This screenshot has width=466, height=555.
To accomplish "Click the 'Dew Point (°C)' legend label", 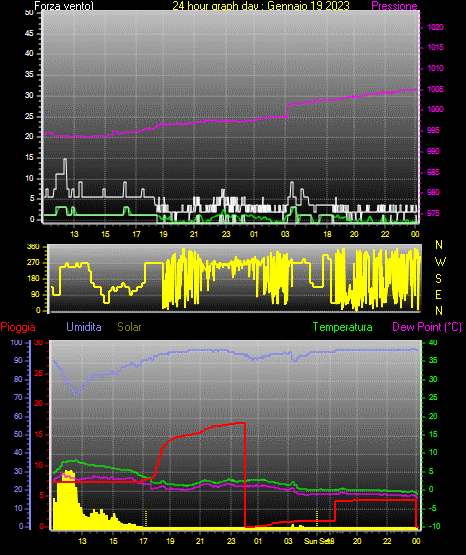I will (427, 327).
